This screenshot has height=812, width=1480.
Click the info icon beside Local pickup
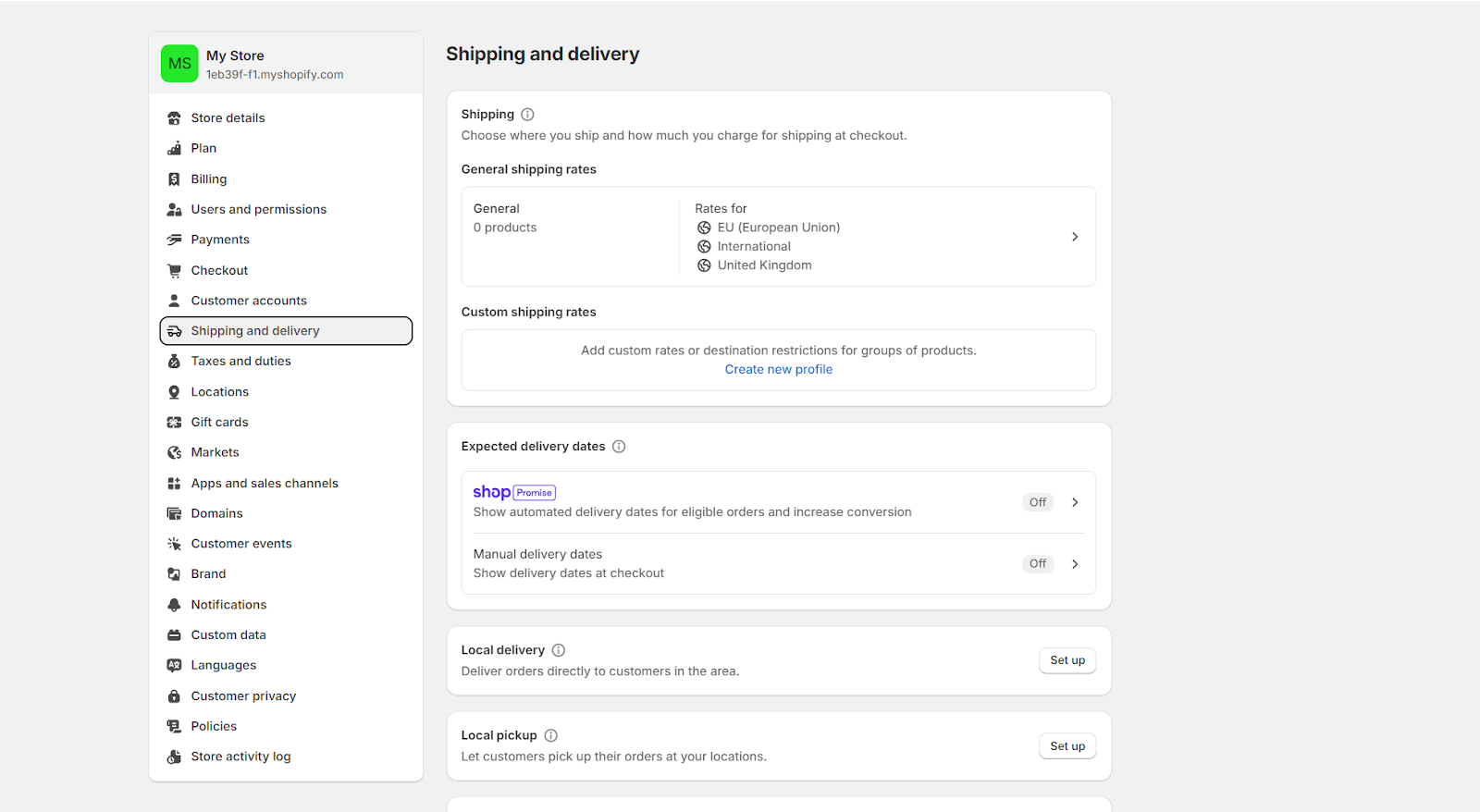551,736
